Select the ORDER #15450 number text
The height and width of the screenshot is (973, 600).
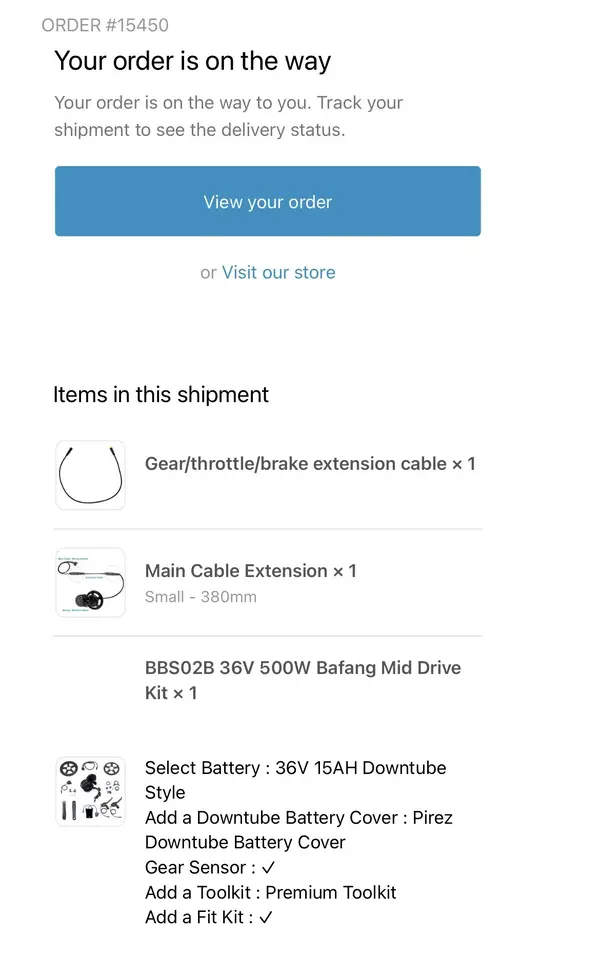pyautogui.click(x=105, y=25)
